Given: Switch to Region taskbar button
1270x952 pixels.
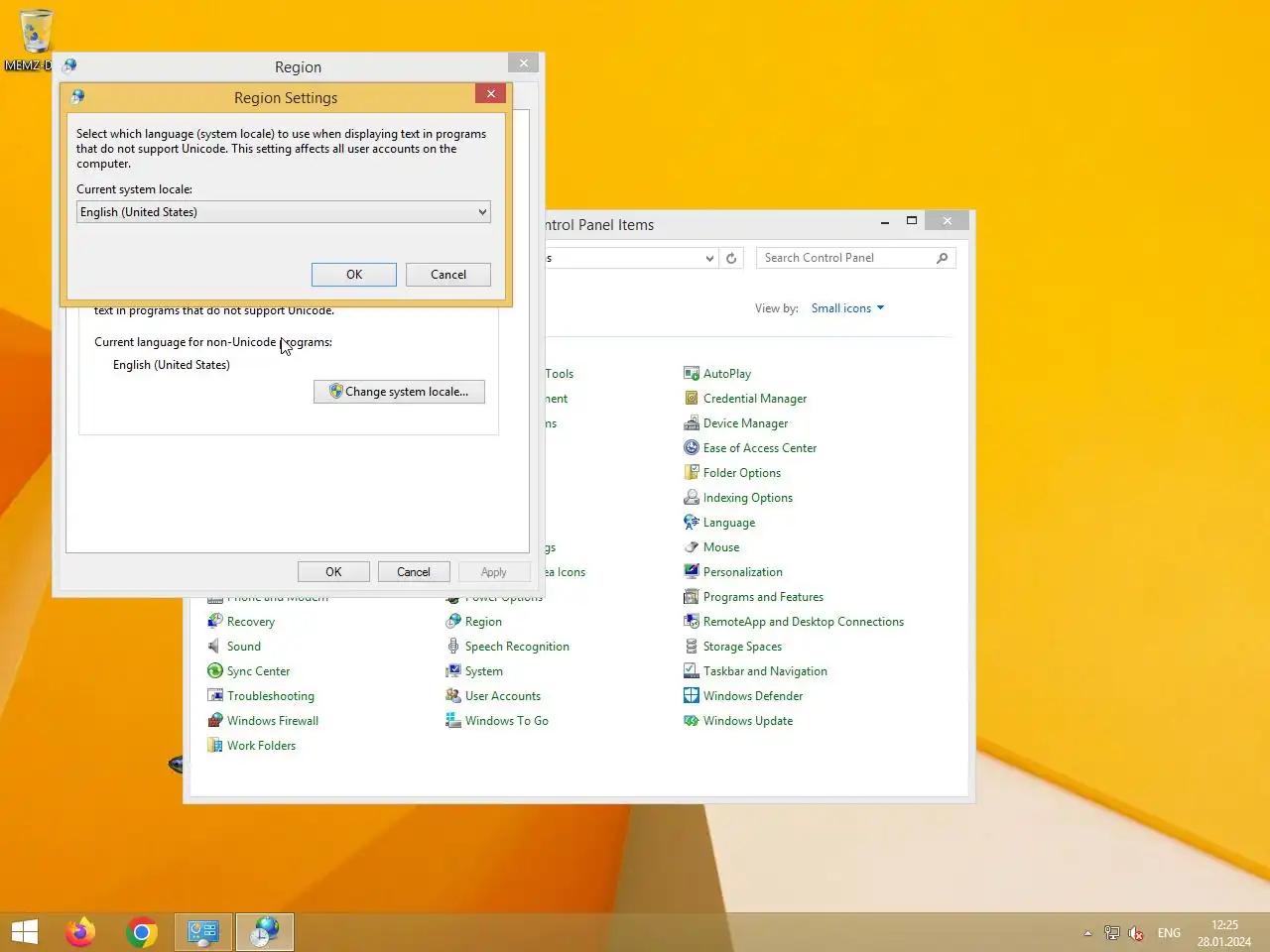Looking at the screenshot, I should point(265,932).
